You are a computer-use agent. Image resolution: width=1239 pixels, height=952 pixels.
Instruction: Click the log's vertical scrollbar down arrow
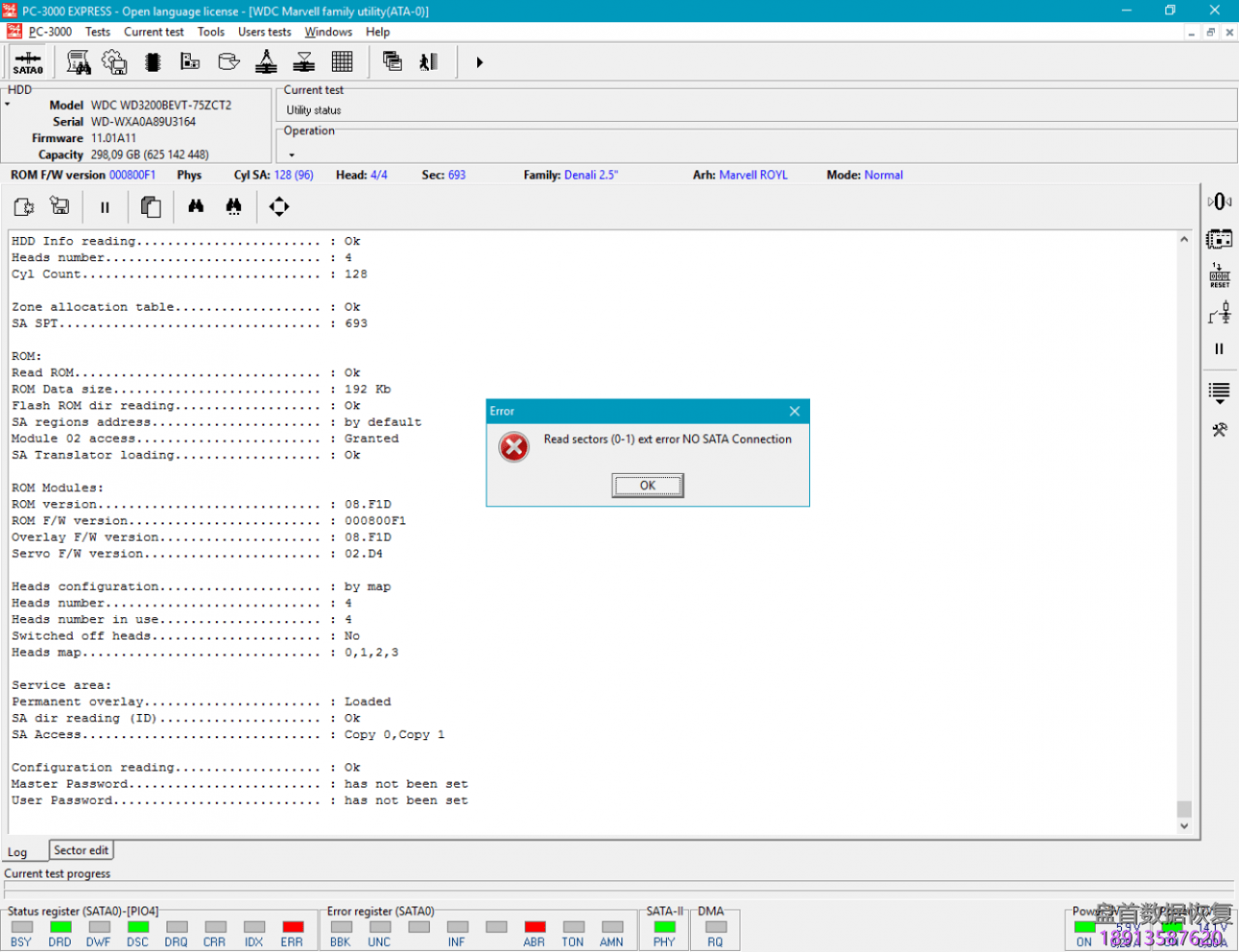(1184, 827)
